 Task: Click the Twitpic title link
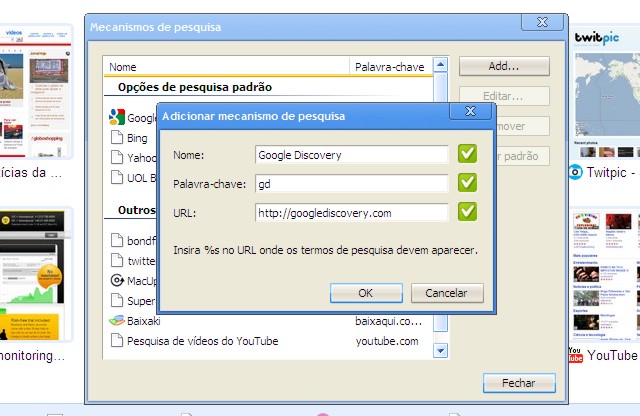[x=611, y=172]
